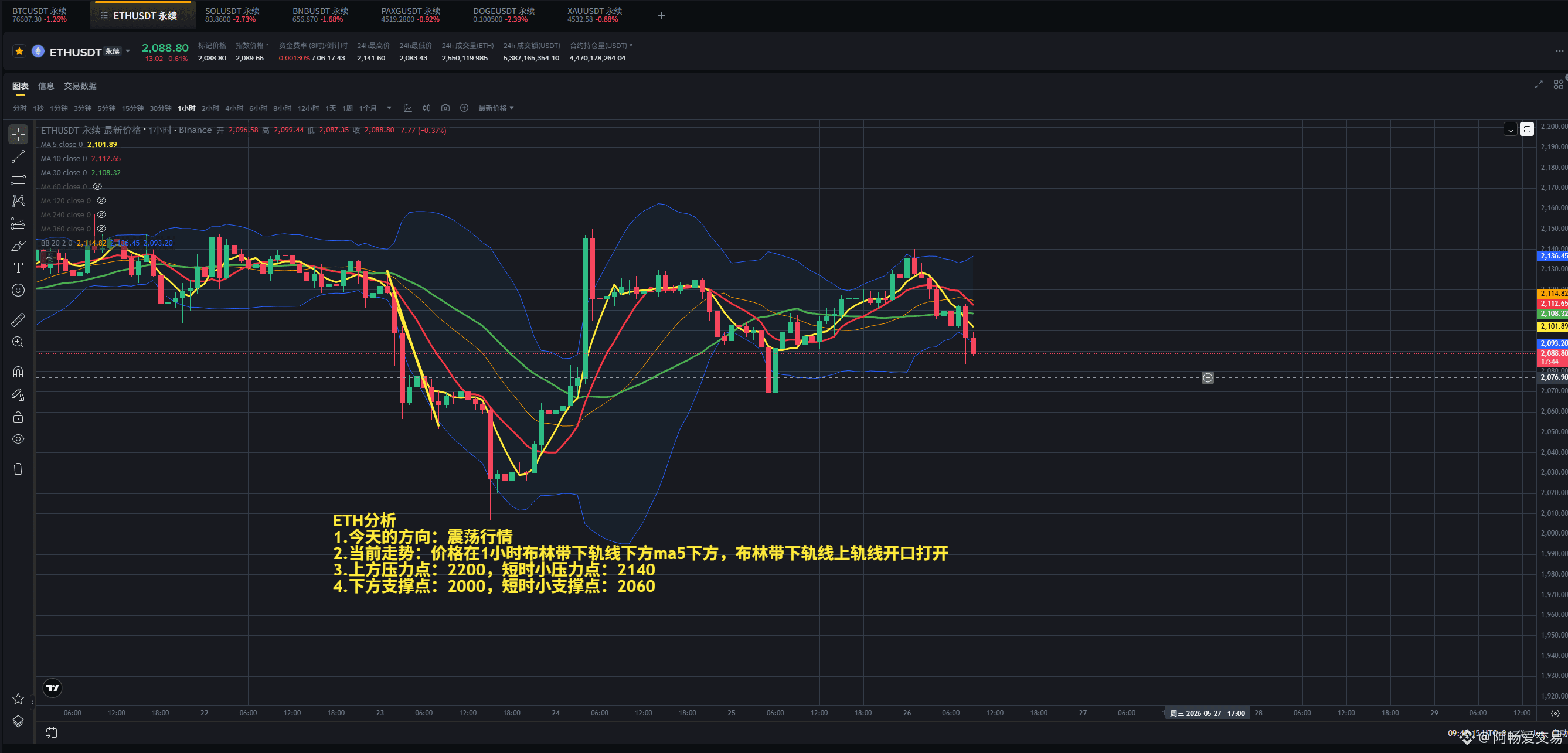Click the MA 30 close indicator label

[64, 173]
